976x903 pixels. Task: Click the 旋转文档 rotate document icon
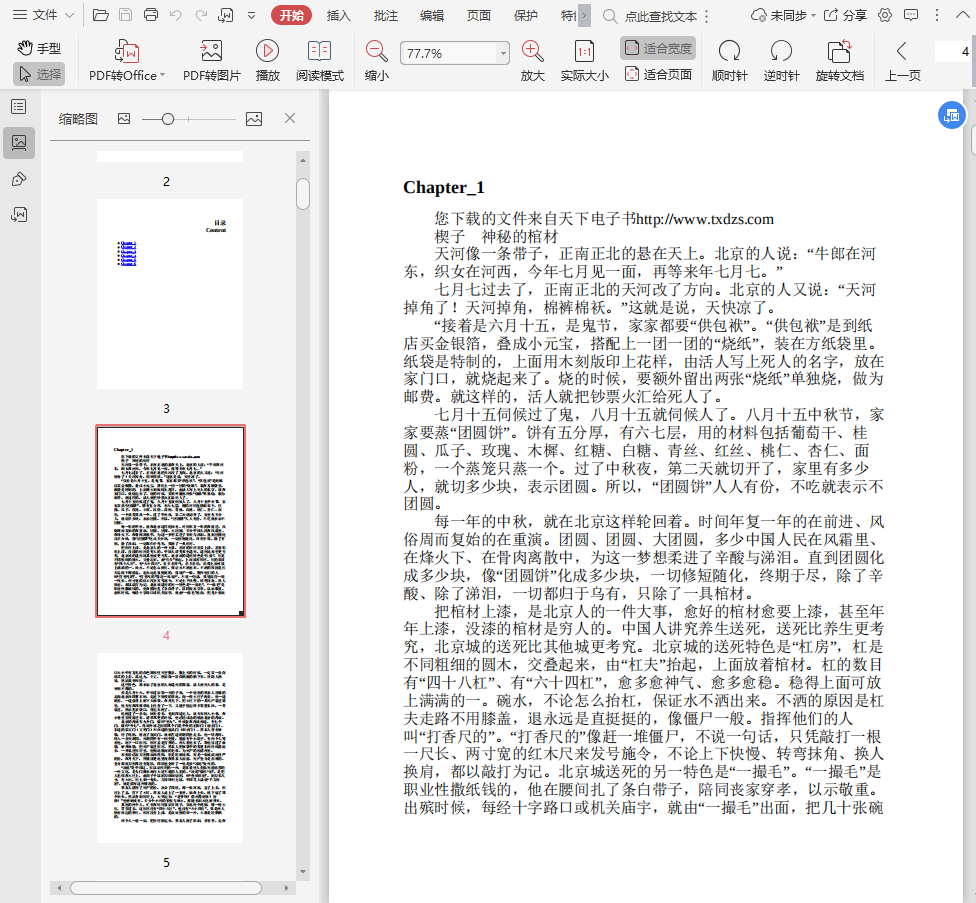(839, 52)
